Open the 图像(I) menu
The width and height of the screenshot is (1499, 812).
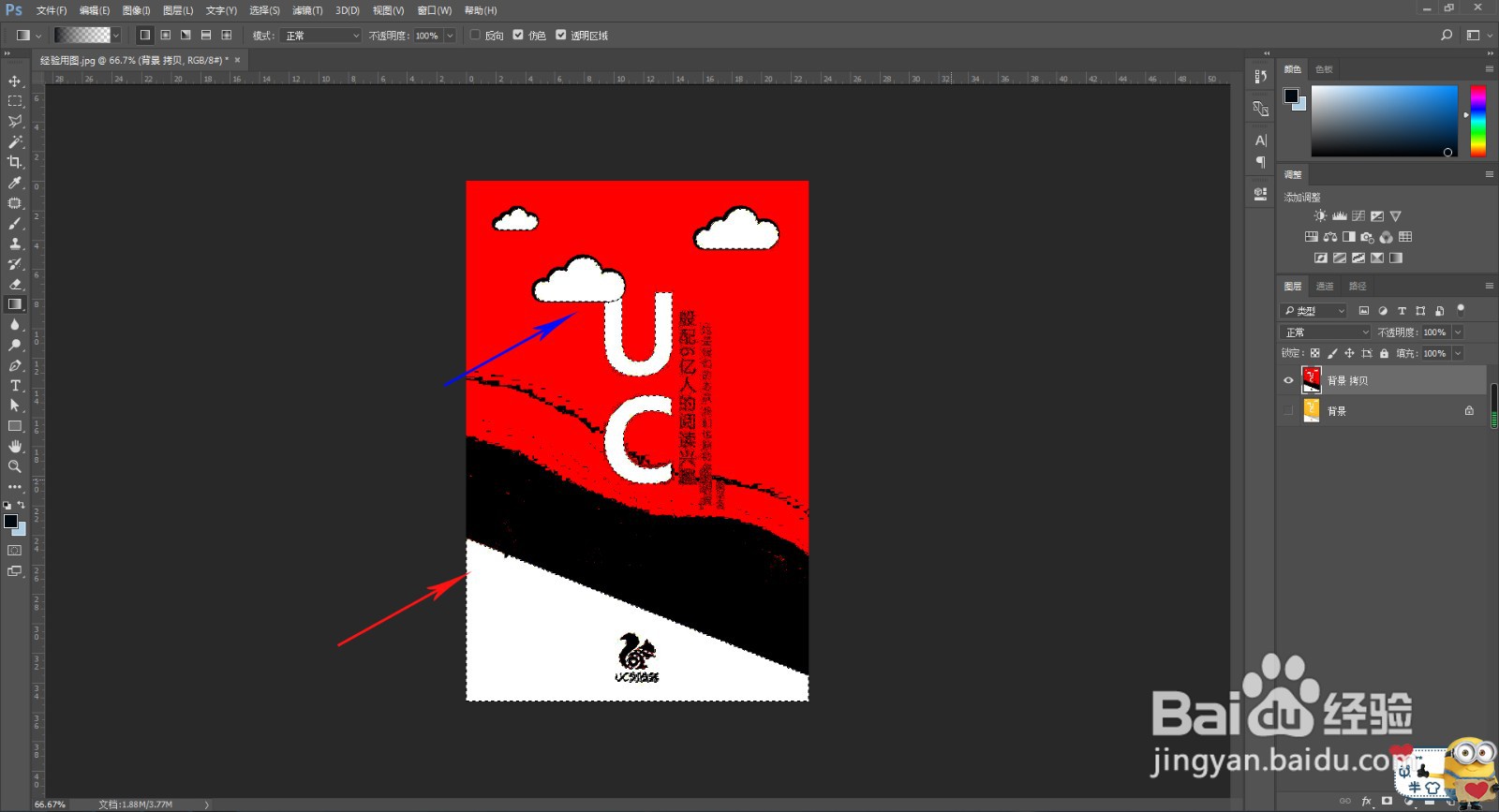pos(136,10)
